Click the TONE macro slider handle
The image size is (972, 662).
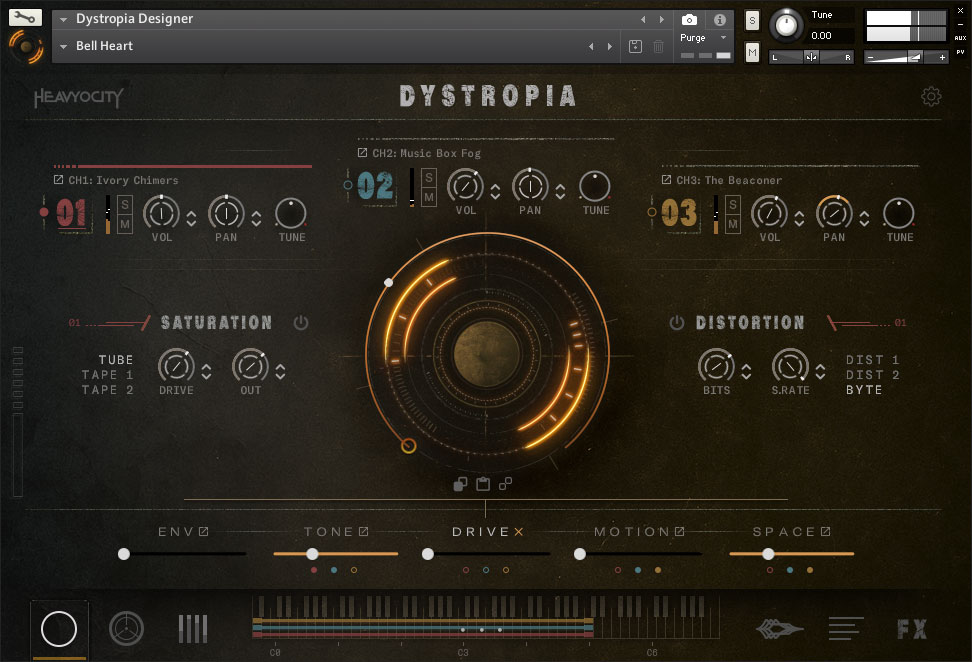click(x=312, y=553)
